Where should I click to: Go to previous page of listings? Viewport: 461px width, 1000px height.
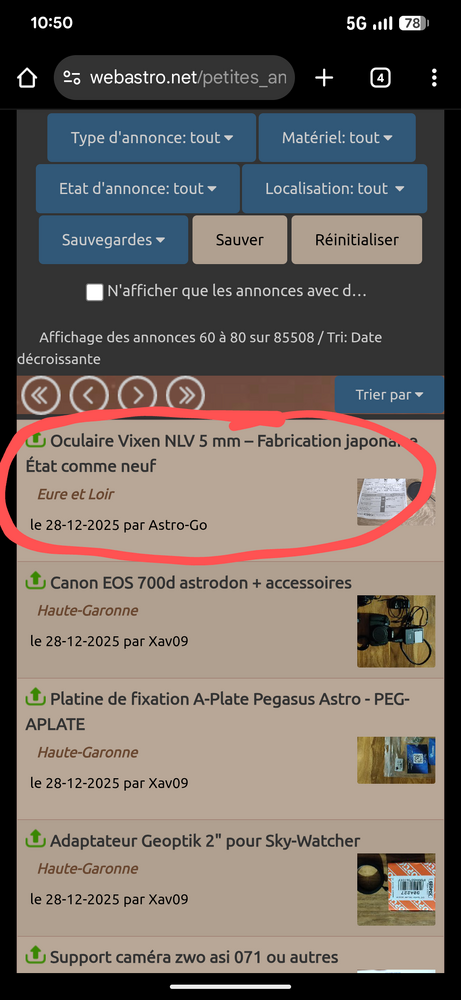click(x=89, y=395)
